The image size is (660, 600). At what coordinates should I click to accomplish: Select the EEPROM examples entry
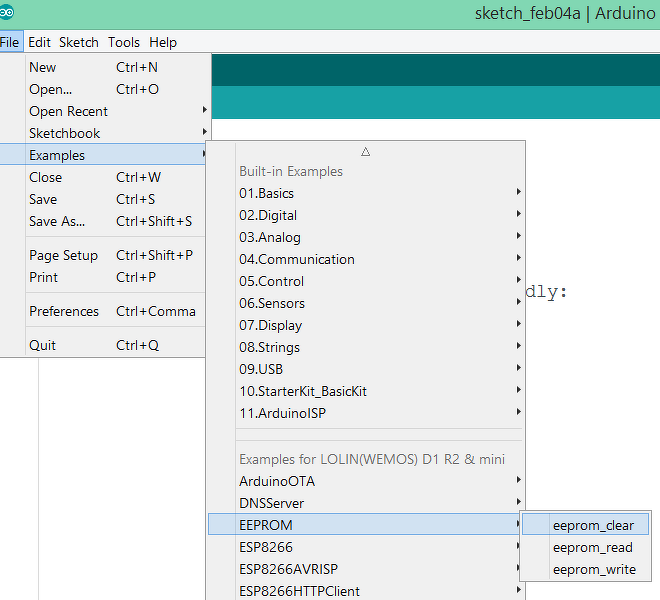(365, 525)
